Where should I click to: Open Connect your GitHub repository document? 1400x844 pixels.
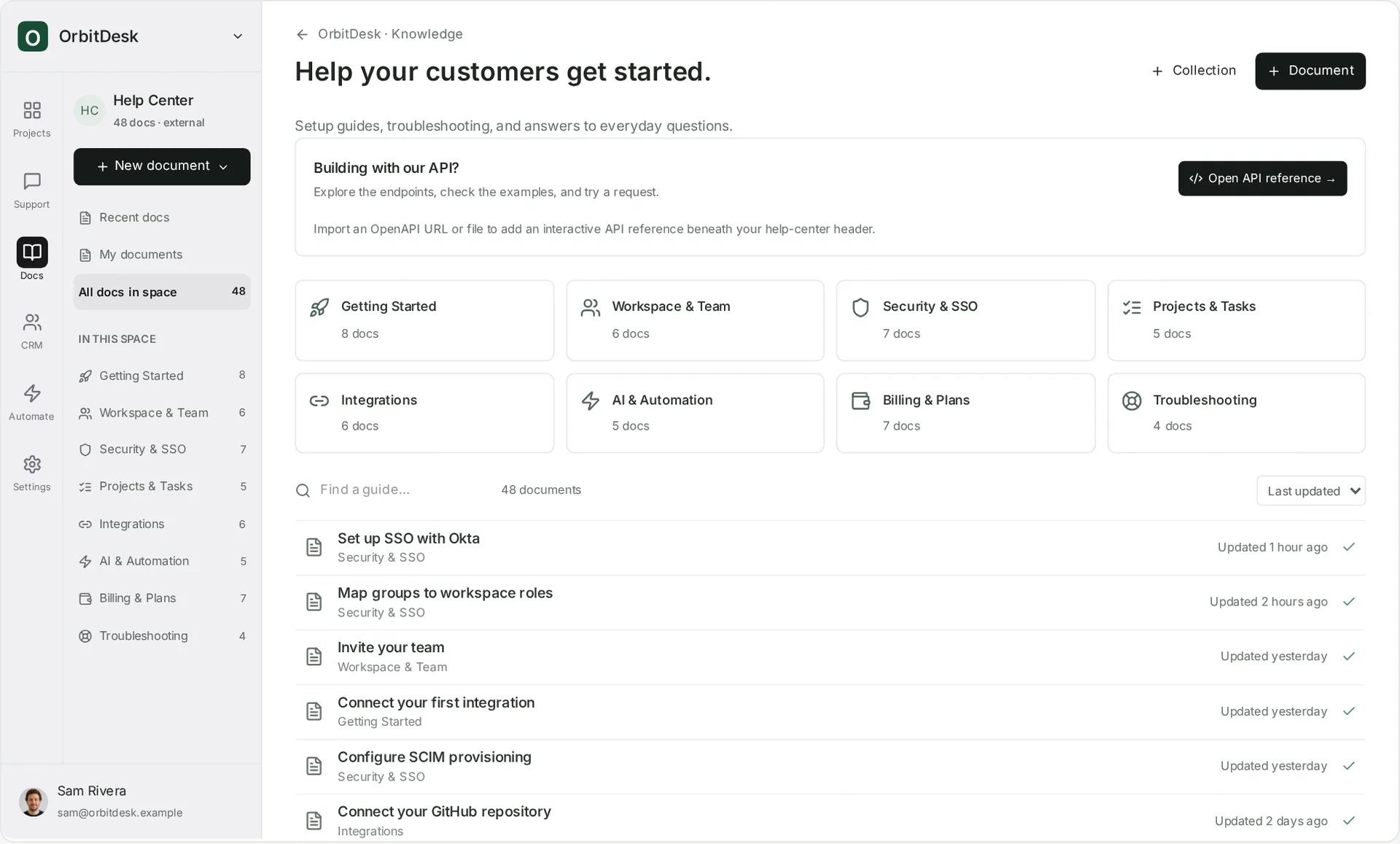pos(830,819)
